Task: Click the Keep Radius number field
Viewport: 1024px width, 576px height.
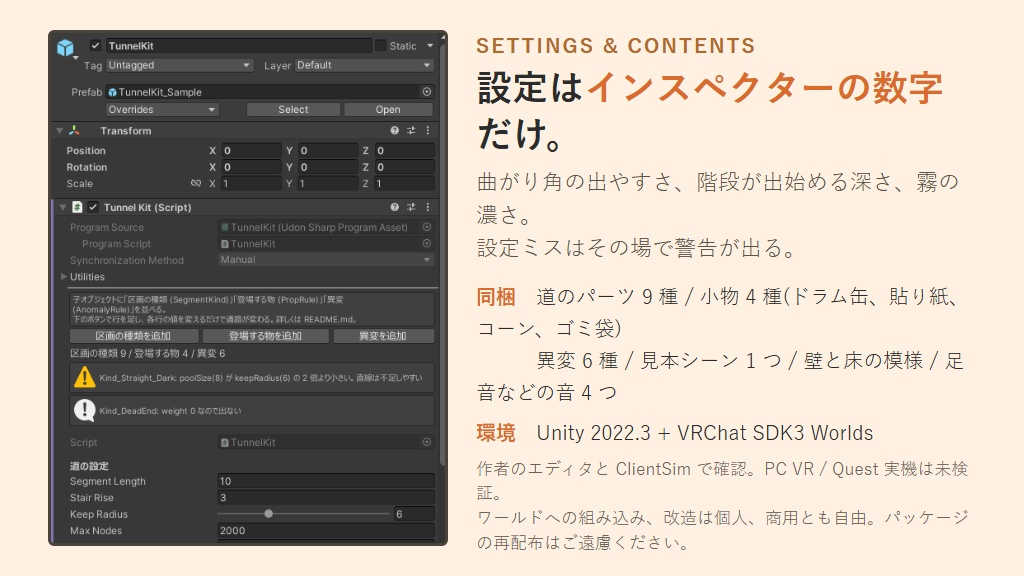Action: [414, 514]
